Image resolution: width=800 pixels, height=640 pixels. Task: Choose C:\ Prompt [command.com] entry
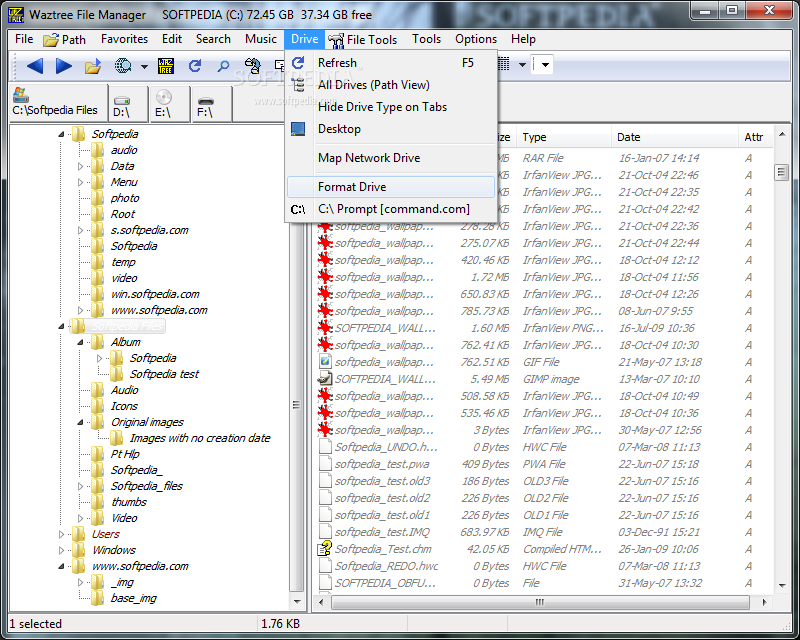391,209
